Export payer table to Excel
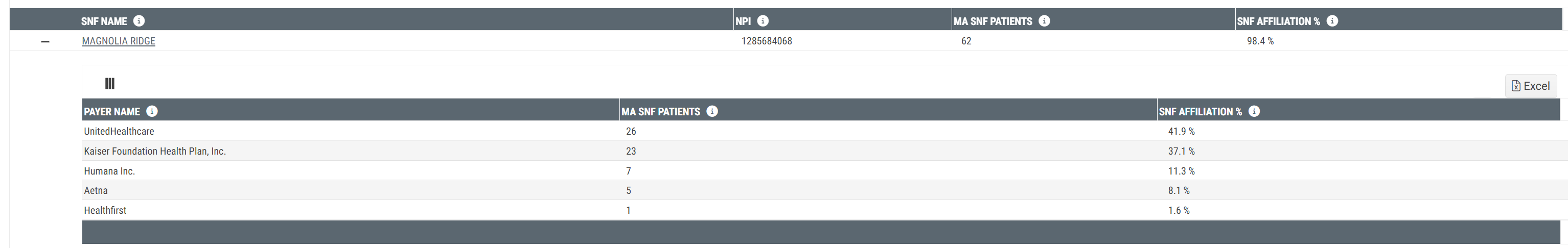 pyautogui.click(x=1531, y=86)
